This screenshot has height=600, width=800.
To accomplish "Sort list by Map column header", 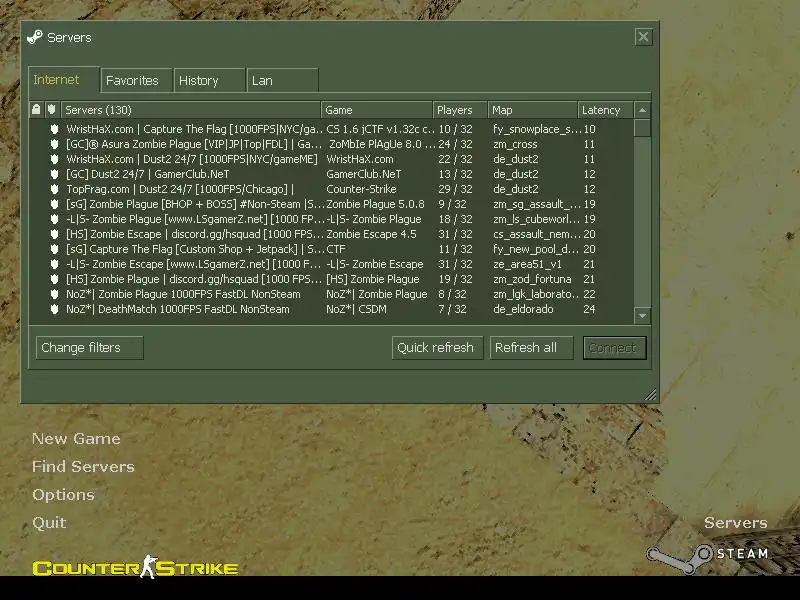I will 533,110.
